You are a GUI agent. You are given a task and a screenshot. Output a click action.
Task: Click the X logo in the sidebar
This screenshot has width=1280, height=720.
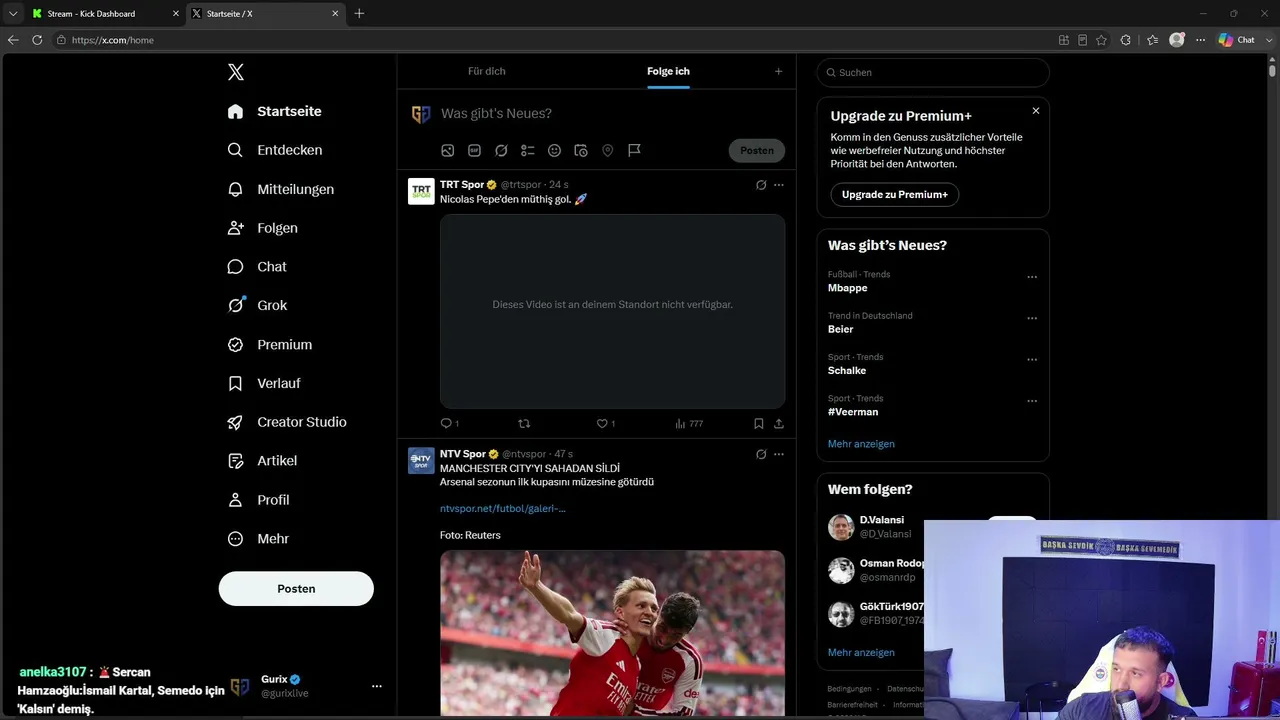click(236, 72)
